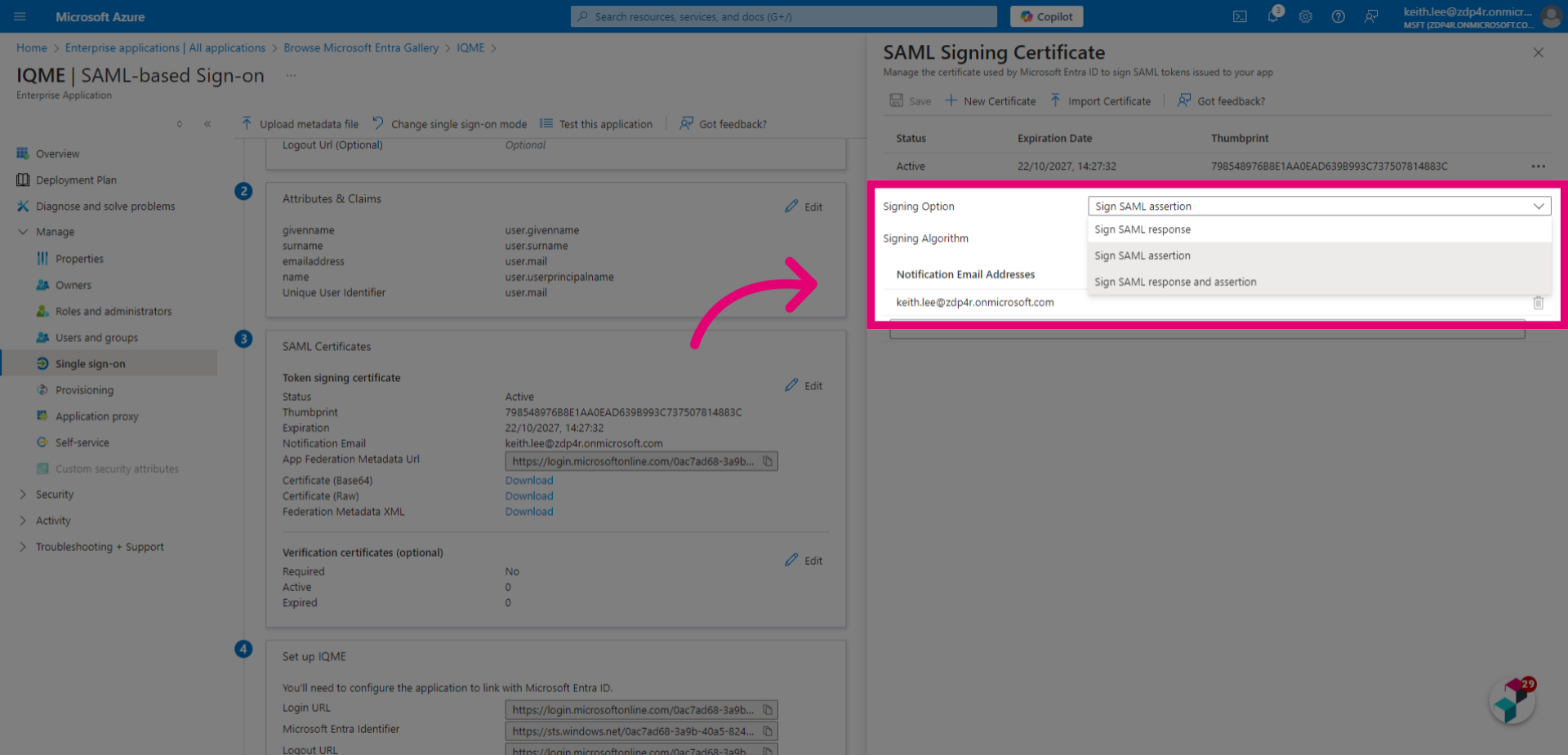Expand the Security section

[23, 495]
